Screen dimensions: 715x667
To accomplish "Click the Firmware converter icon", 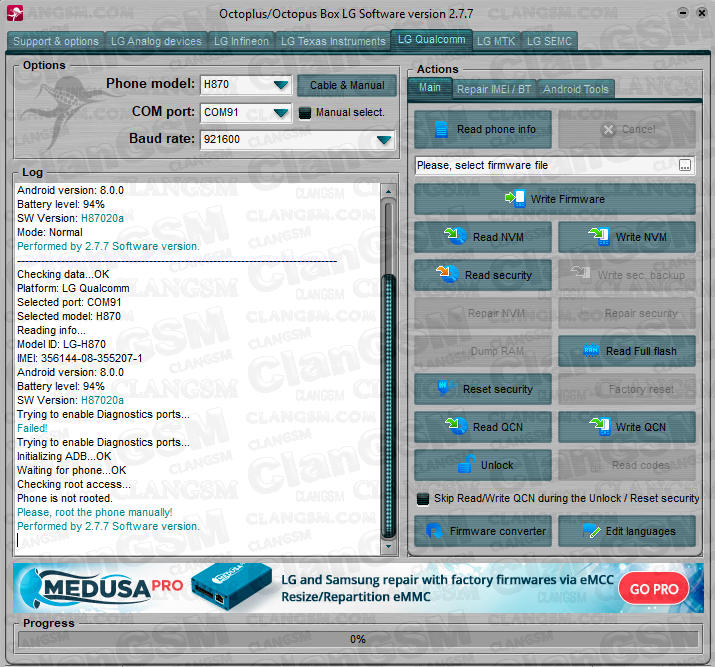I will (x=434, y=531).
